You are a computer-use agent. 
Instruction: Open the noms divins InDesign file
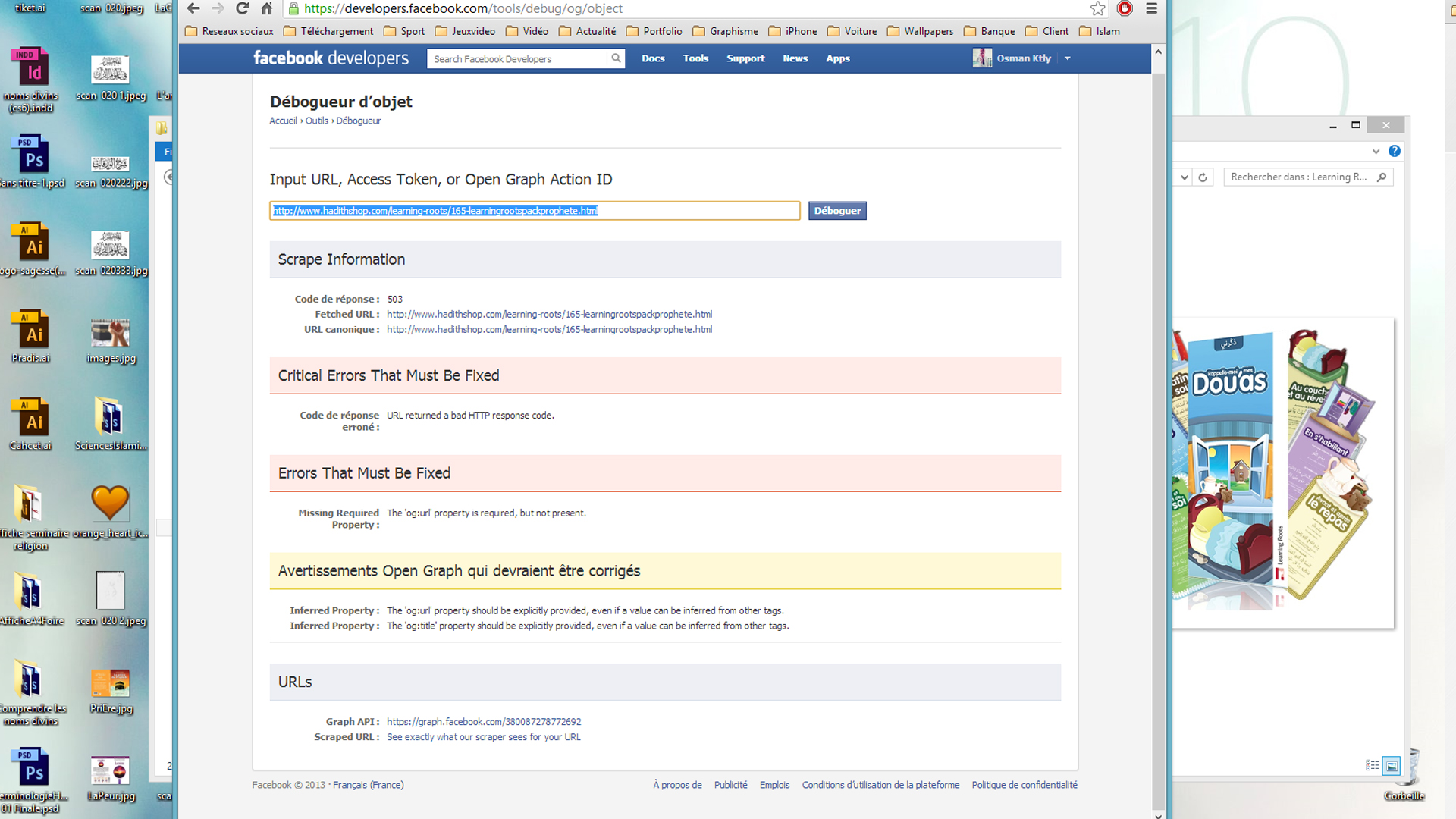(30, 80)
